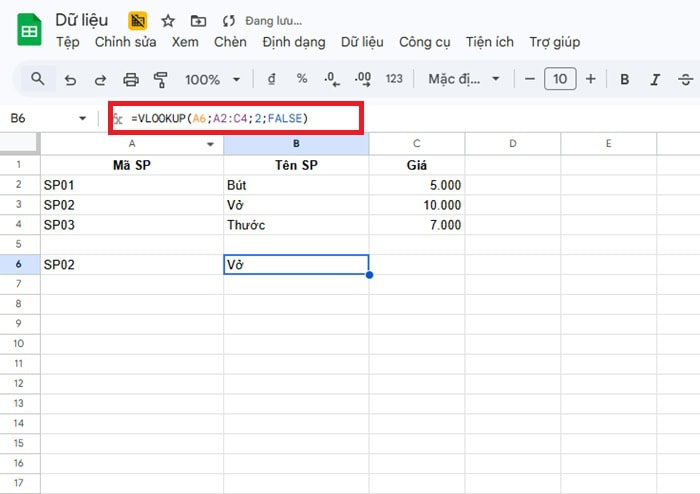Toggle italic formatting
700x494 pixels.
pyautogui.click(x=655, y=79)
